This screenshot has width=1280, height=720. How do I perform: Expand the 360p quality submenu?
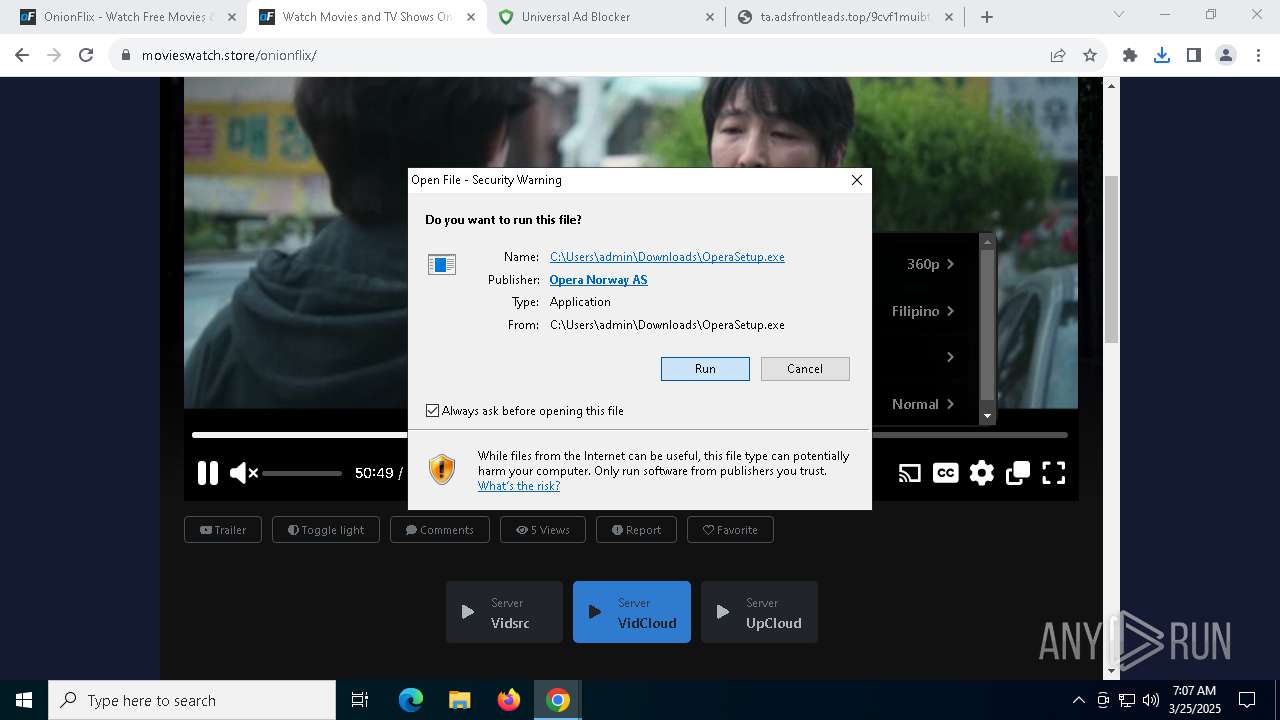(x=930, y=264)
